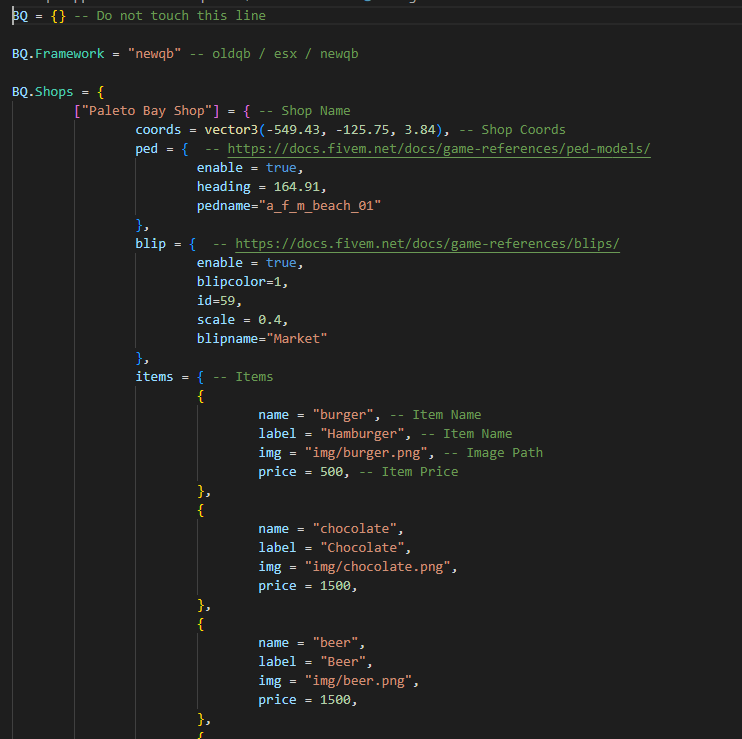
Task: Place cursor on the id=59 line
Action: point(219,301)
